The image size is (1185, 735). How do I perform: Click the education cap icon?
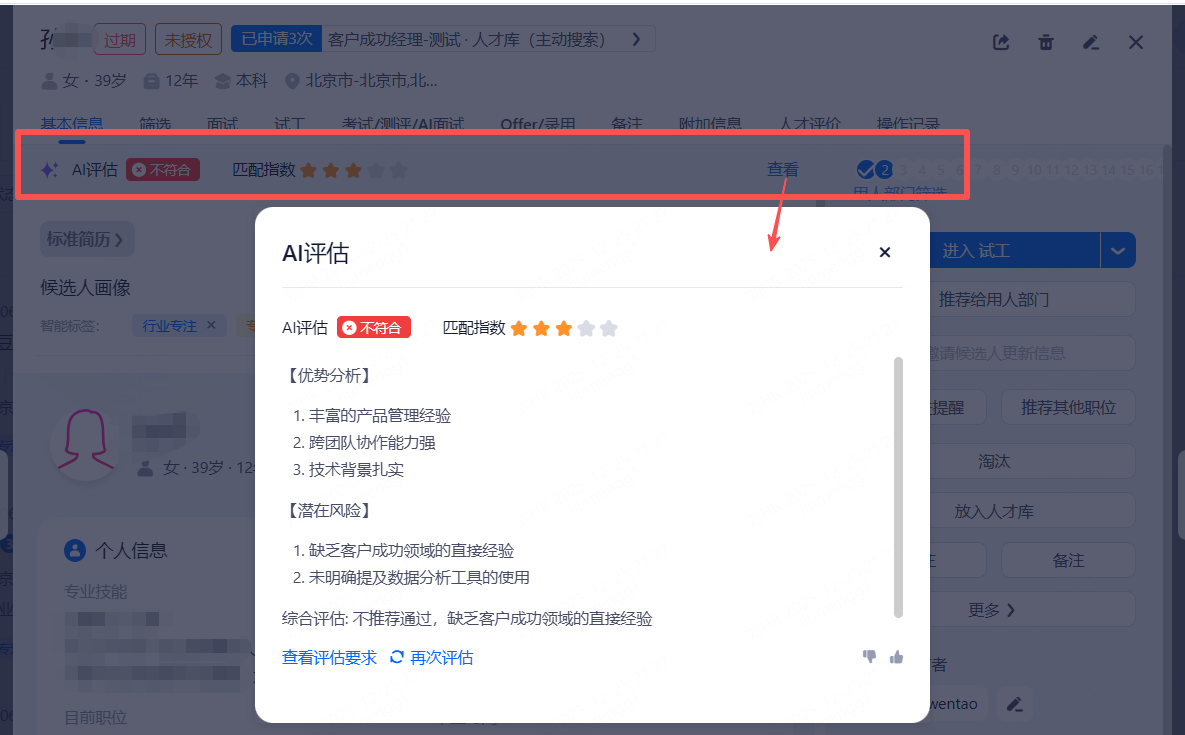(222, 81)
